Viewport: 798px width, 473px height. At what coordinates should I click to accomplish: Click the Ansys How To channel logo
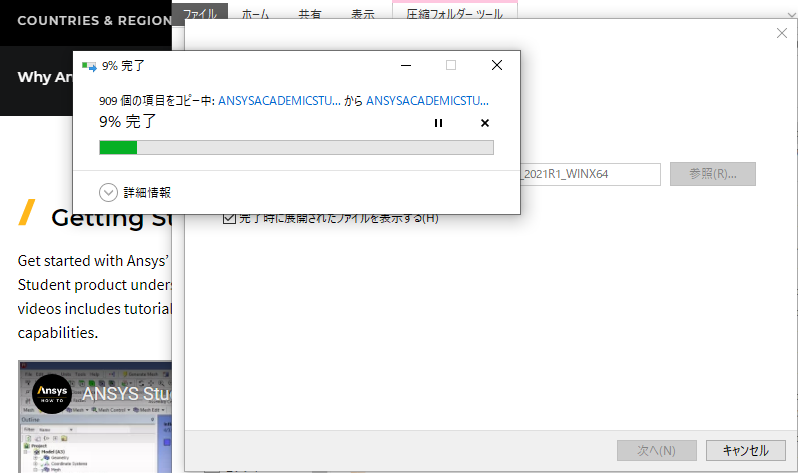(52, 394)
